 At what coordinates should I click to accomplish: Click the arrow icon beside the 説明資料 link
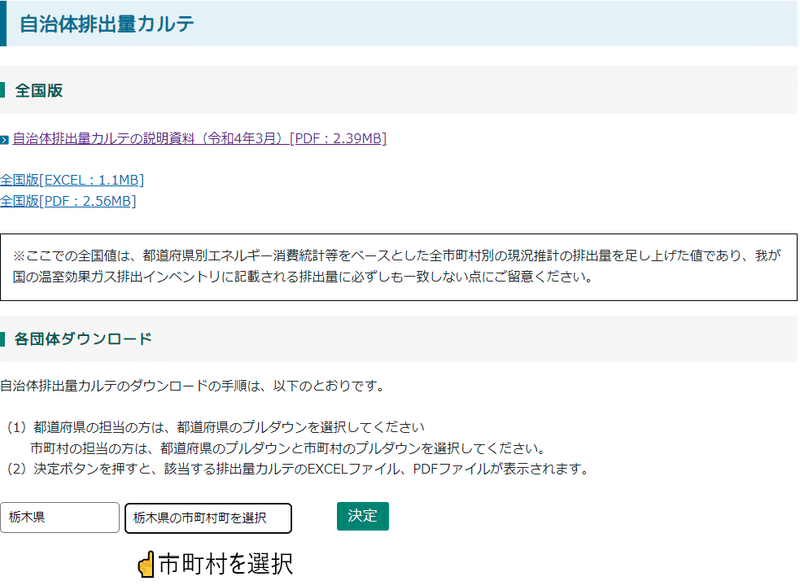(x=5, y=140)
